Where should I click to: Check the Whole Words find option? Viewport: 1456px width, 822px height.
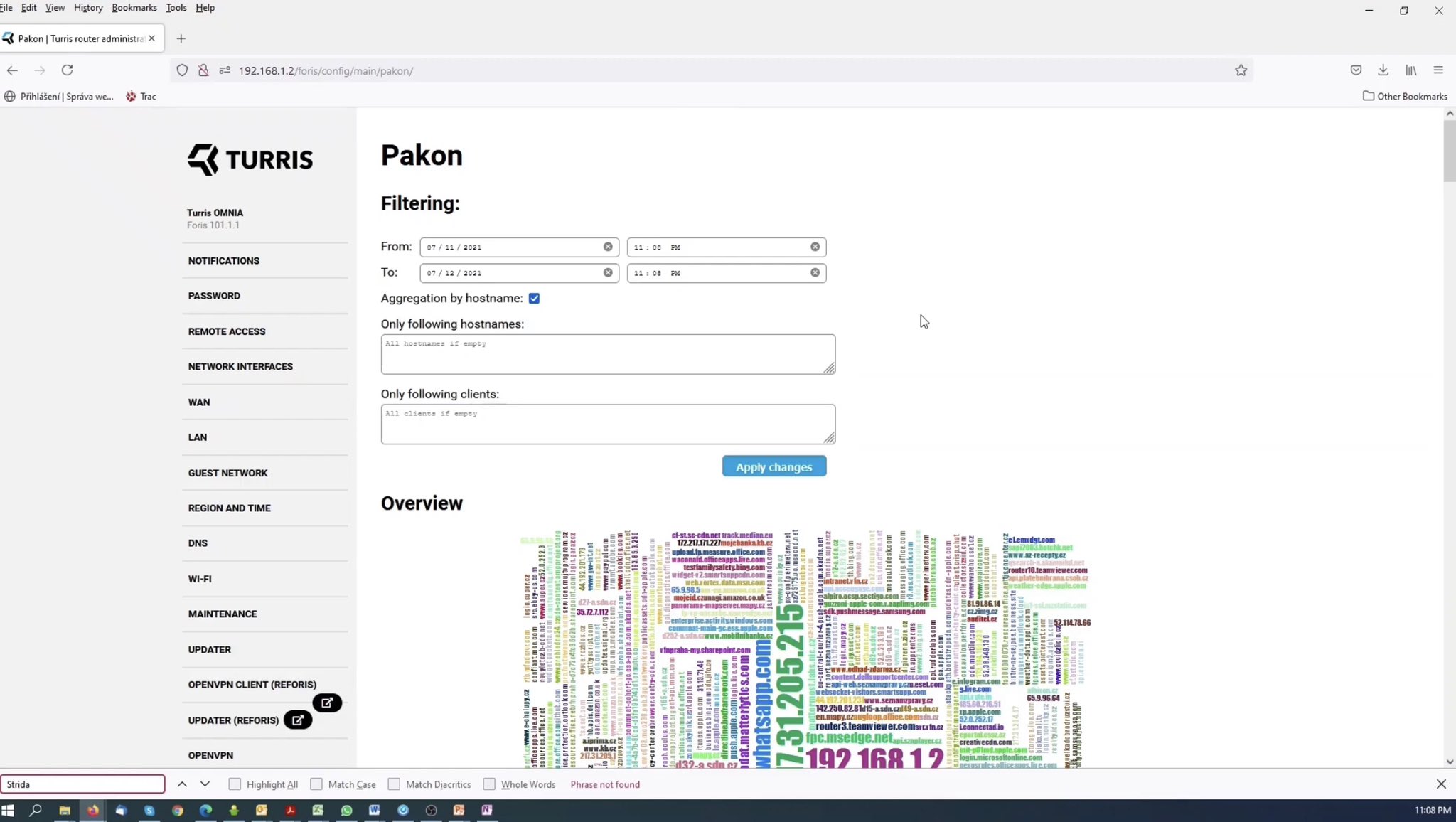click(489, 784)
